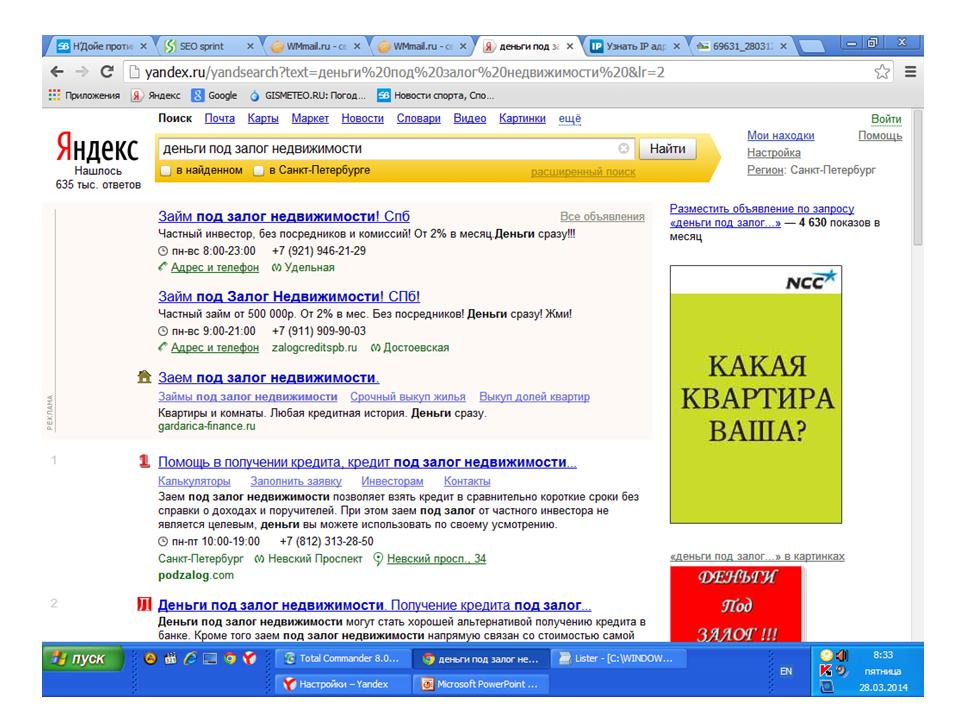Open the Яндекс bookmark
The width and height of the screenshot is (960, 720).
pyautogui.click(x=156, y=96)
